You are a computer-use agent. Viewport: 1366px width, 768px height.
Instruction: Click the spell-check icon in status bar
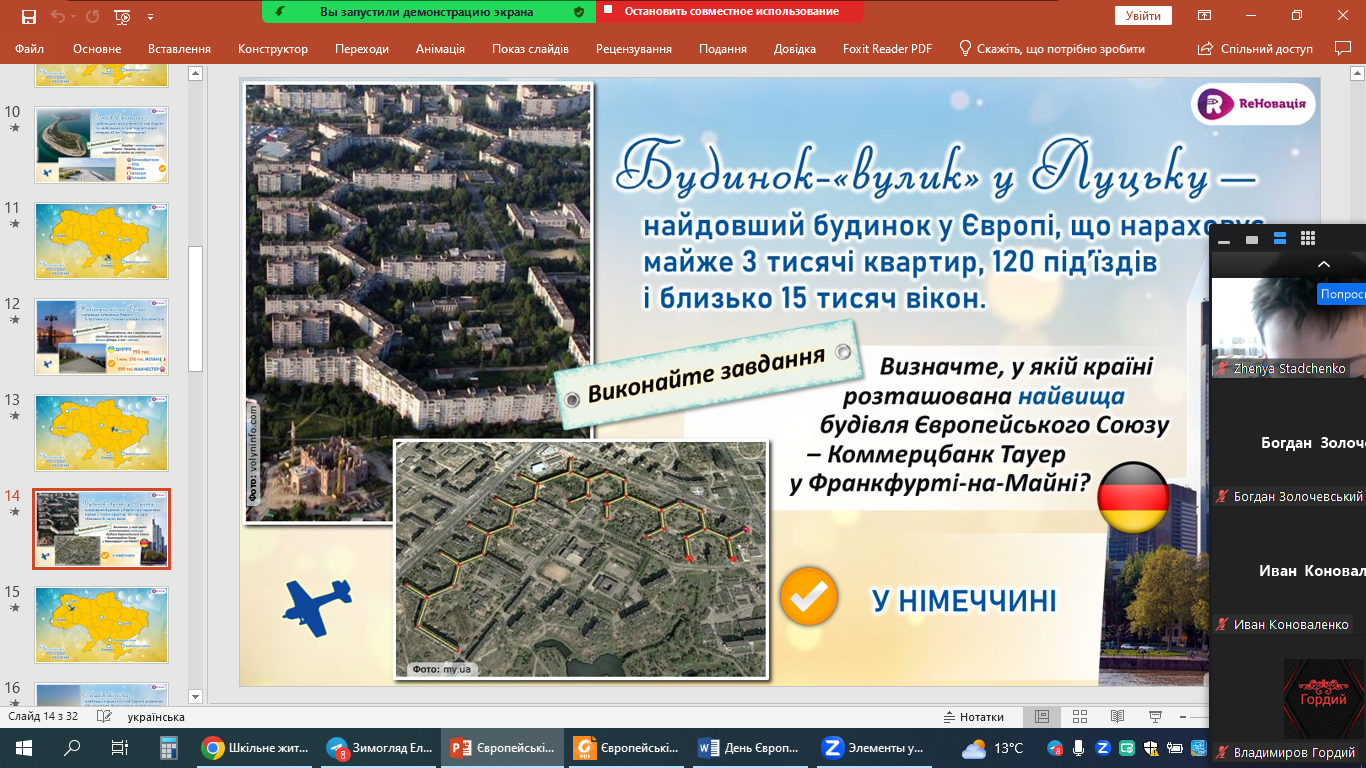tap(104, 717)
